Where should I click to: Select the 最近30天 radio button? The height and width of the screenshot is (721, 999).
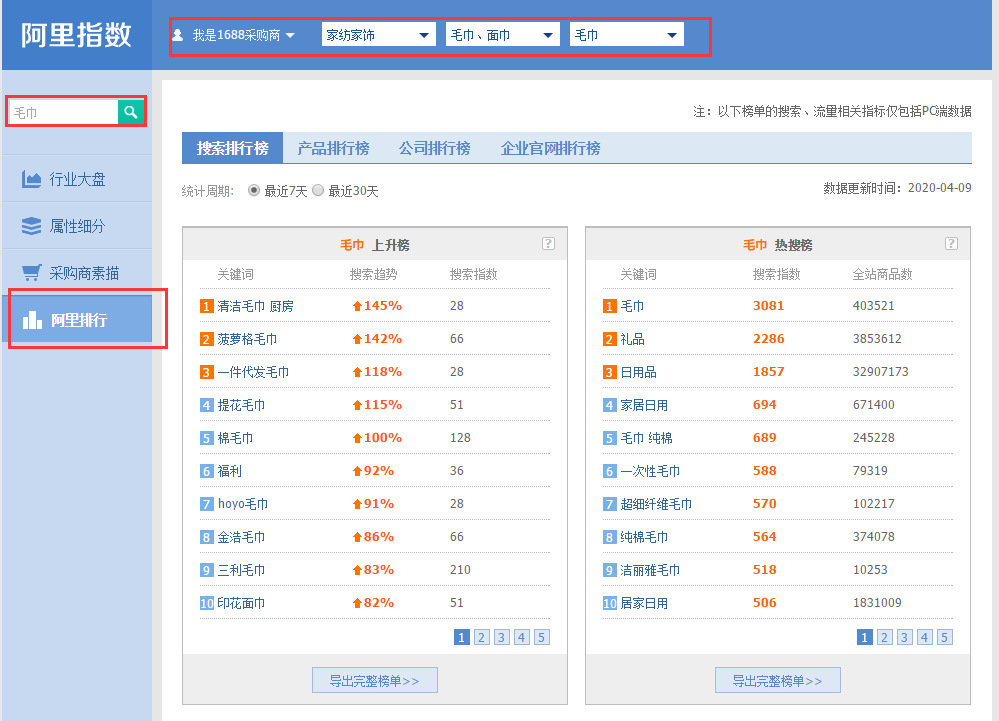[x=318, y=190]
